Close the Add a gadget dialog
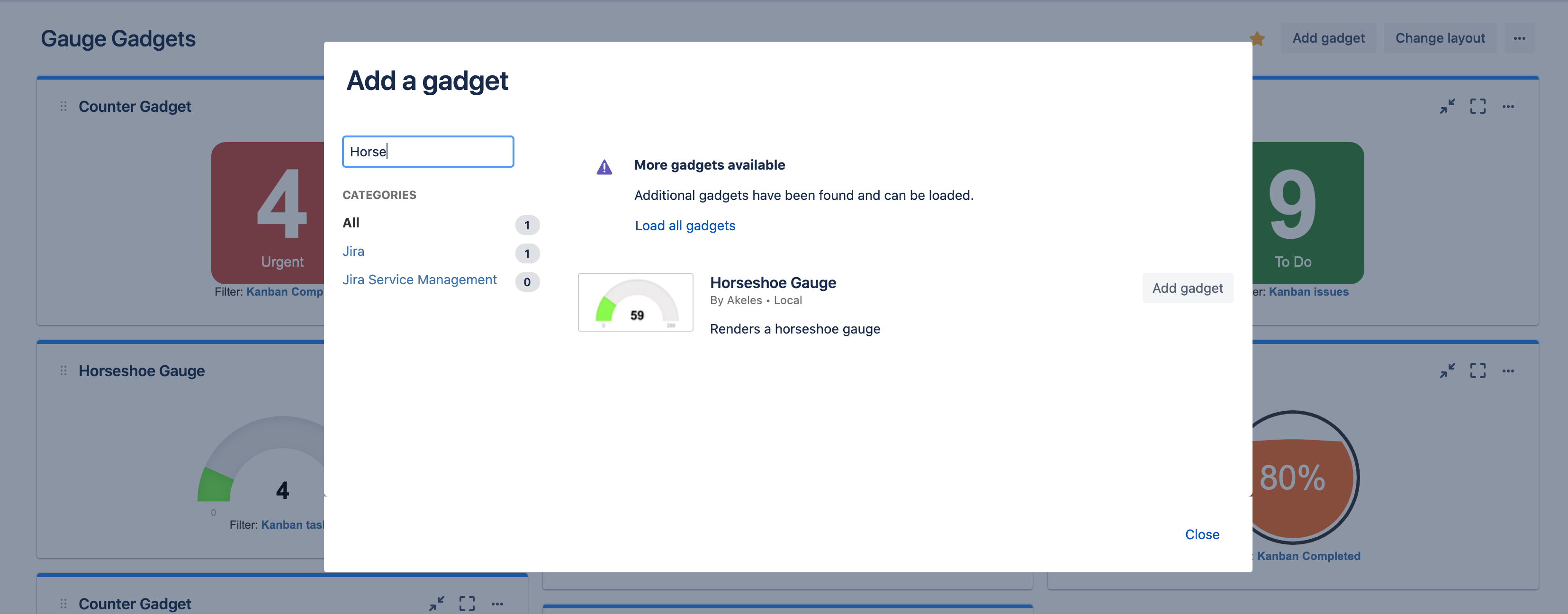1568x614 pixels. (x=1201, y=534)
